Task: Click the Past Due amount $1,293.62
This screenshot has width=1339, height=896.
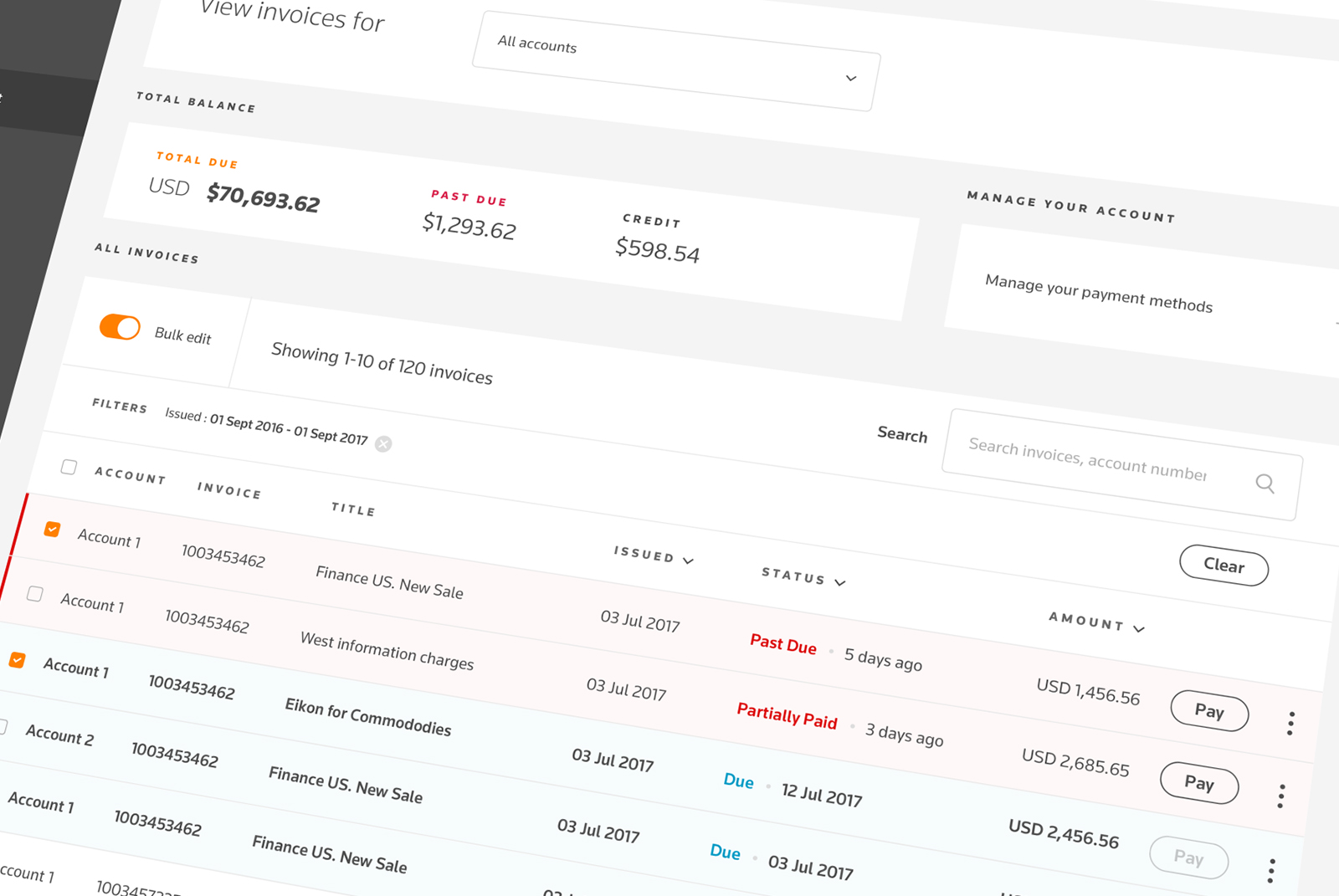Action: pos(469,225)
